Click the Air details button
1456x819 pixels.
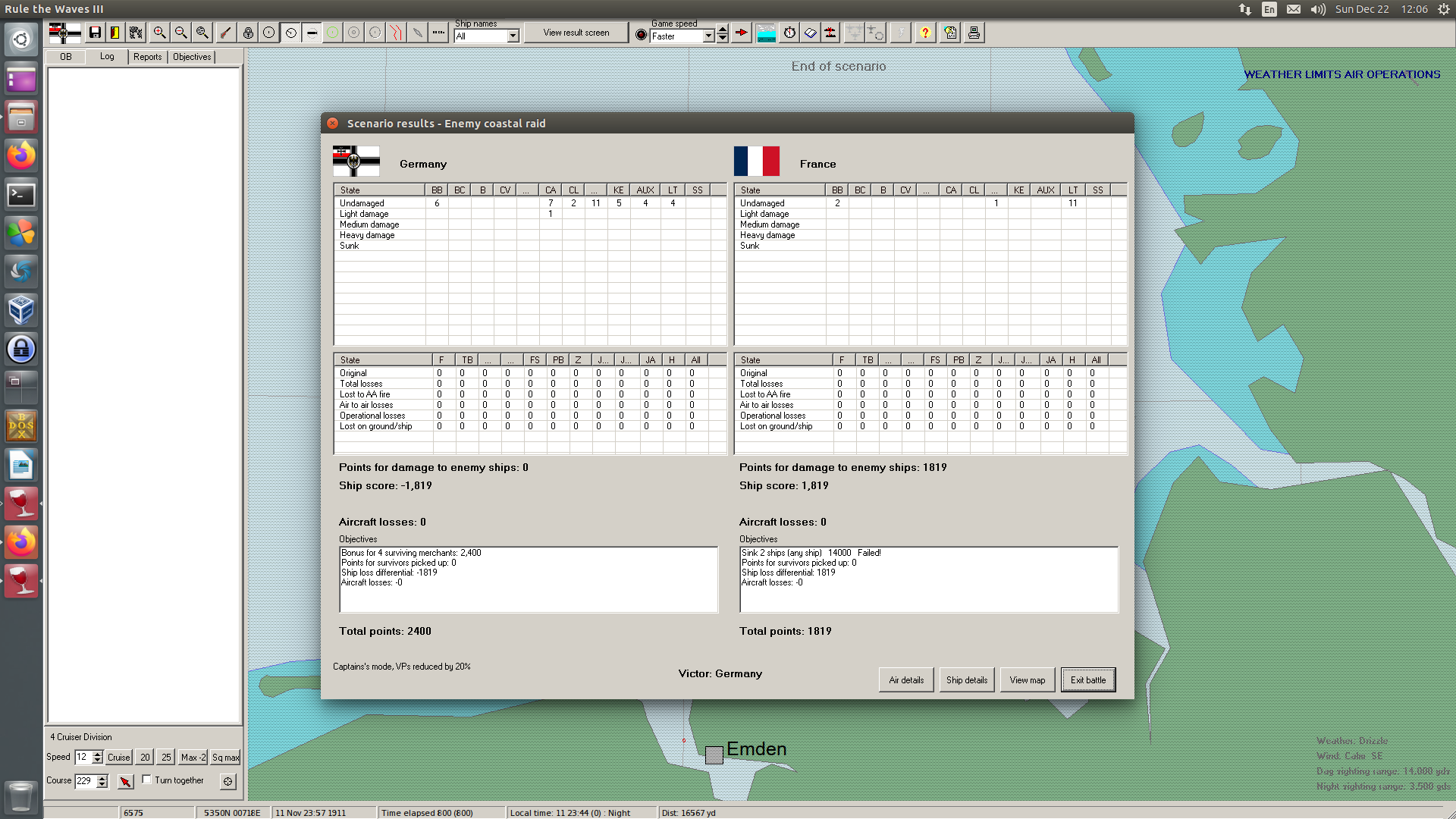906,680
